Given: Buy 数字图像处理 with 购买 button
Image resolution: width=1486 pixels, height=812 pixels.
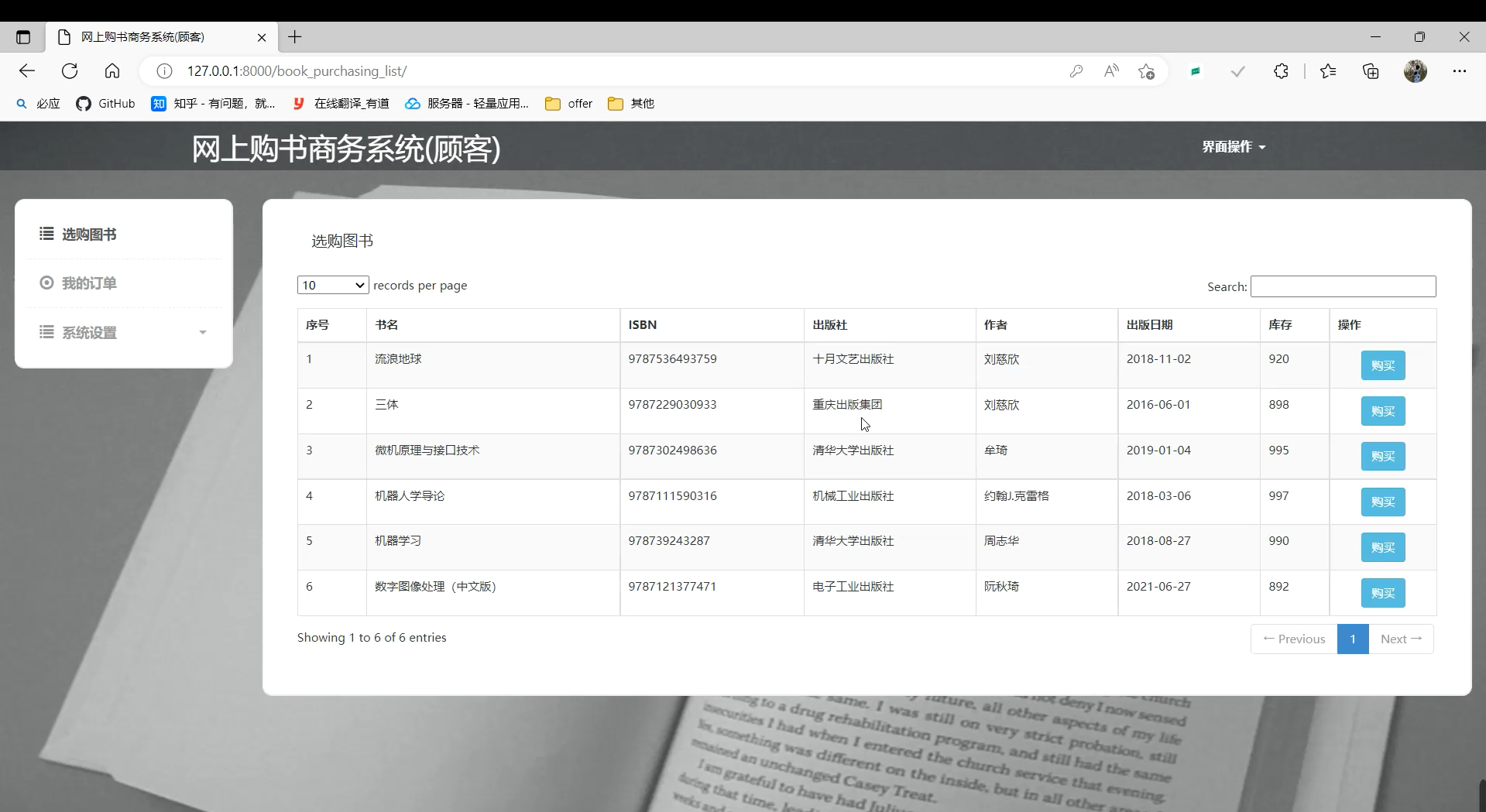Looking at the screenshot, I should [1383, 593].
